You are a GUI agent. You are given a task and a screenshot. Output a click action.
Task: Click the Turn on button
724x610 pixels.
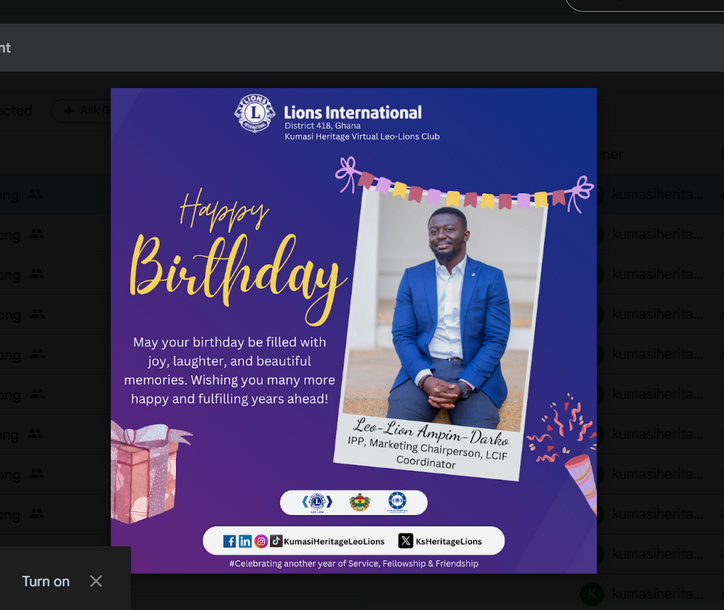[x=46, y=581]
